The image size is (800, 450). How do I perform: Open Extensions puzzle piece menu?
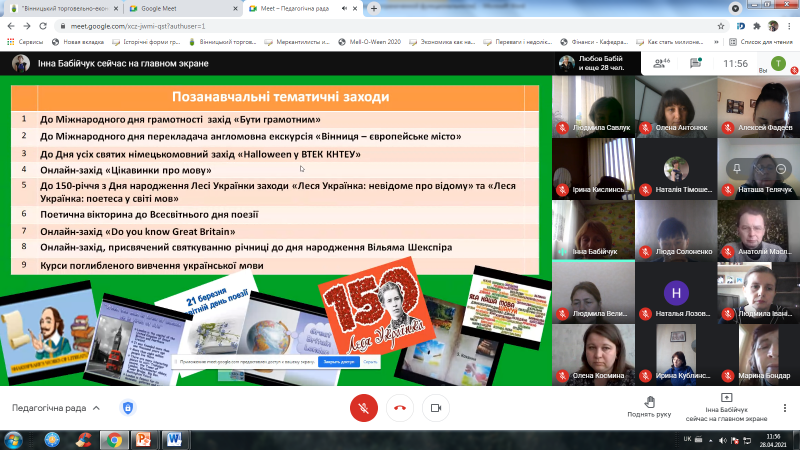757,26
